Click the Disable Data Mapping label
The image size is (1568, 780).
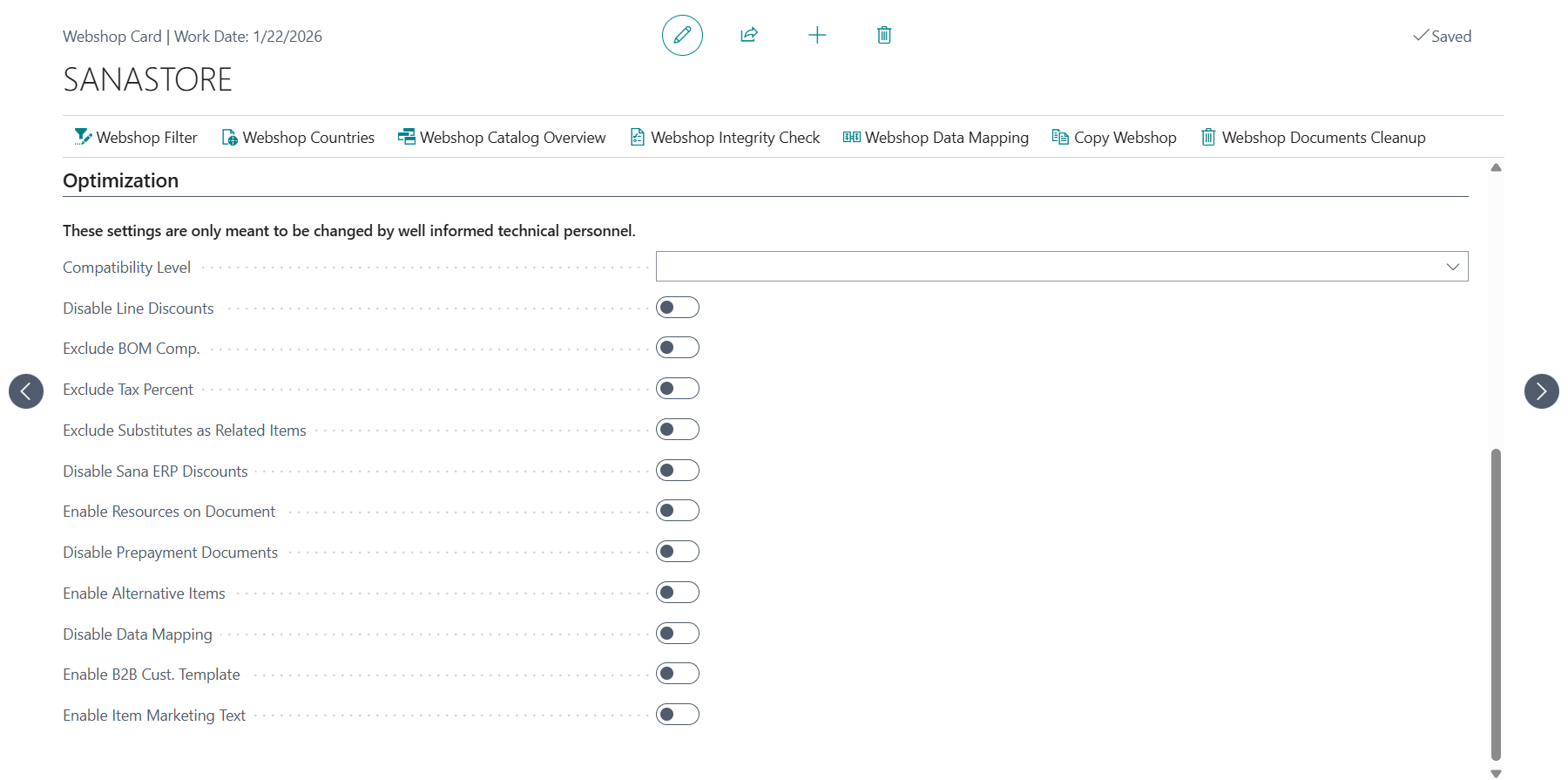coord(138,634)
